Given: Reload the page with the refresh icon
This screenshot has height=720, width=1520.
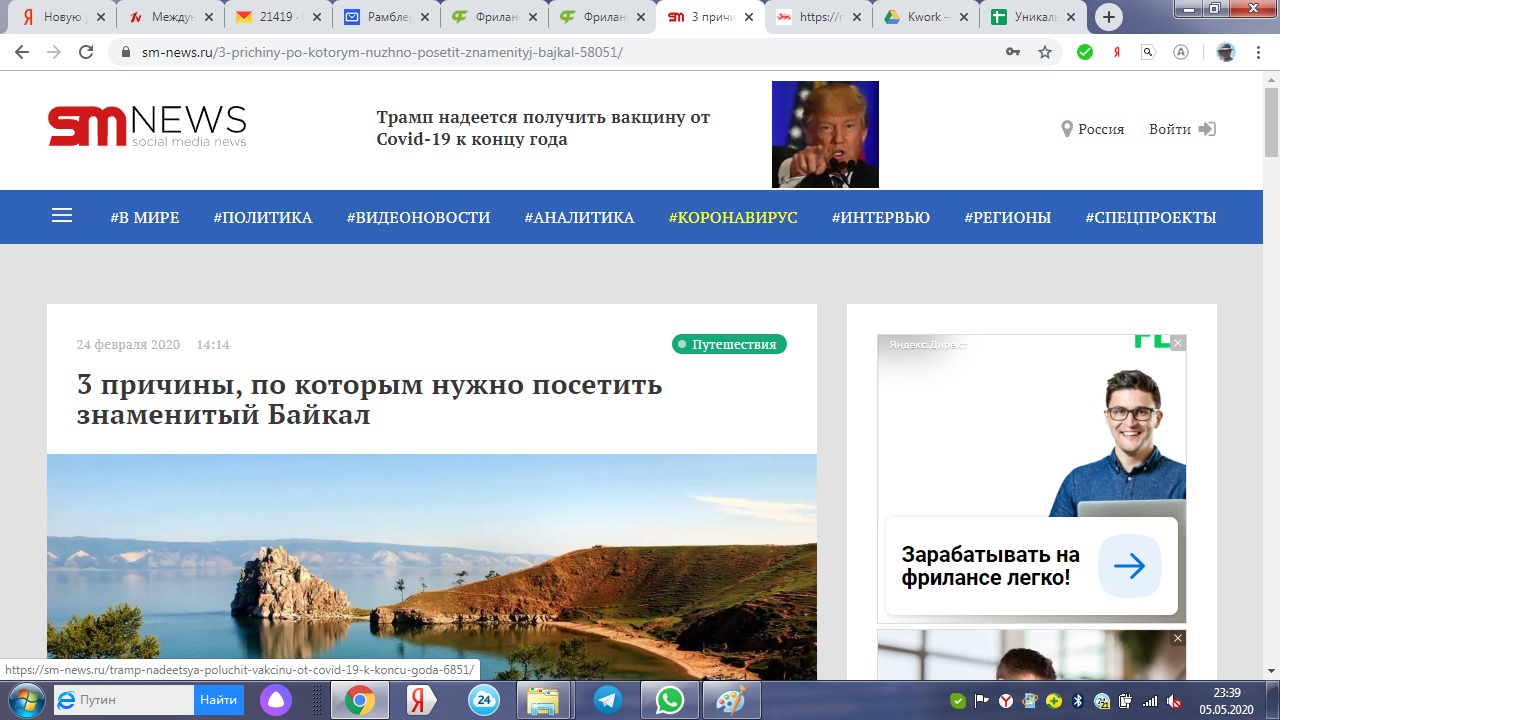Looking at the screenshot, I should (86, 52).
